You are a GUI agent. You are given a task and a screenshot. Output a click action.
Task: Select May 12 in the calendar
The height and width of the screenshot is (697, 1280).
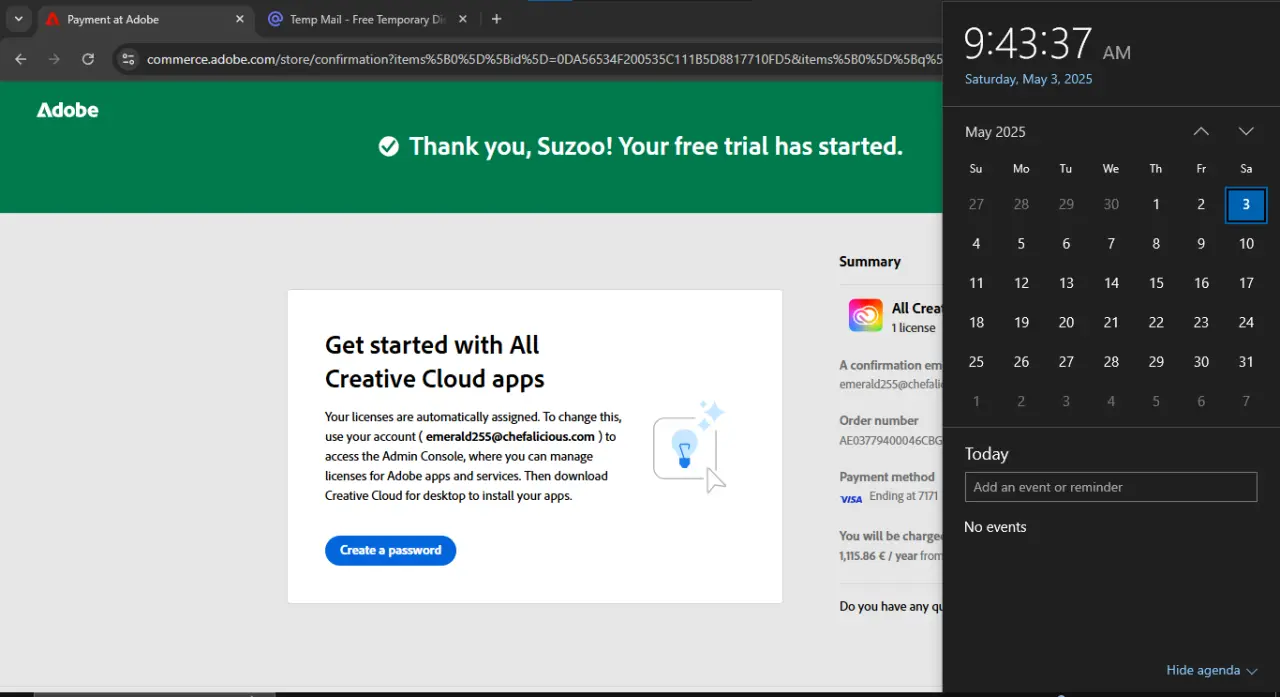pyautogui.click(x=1021, y=283)
